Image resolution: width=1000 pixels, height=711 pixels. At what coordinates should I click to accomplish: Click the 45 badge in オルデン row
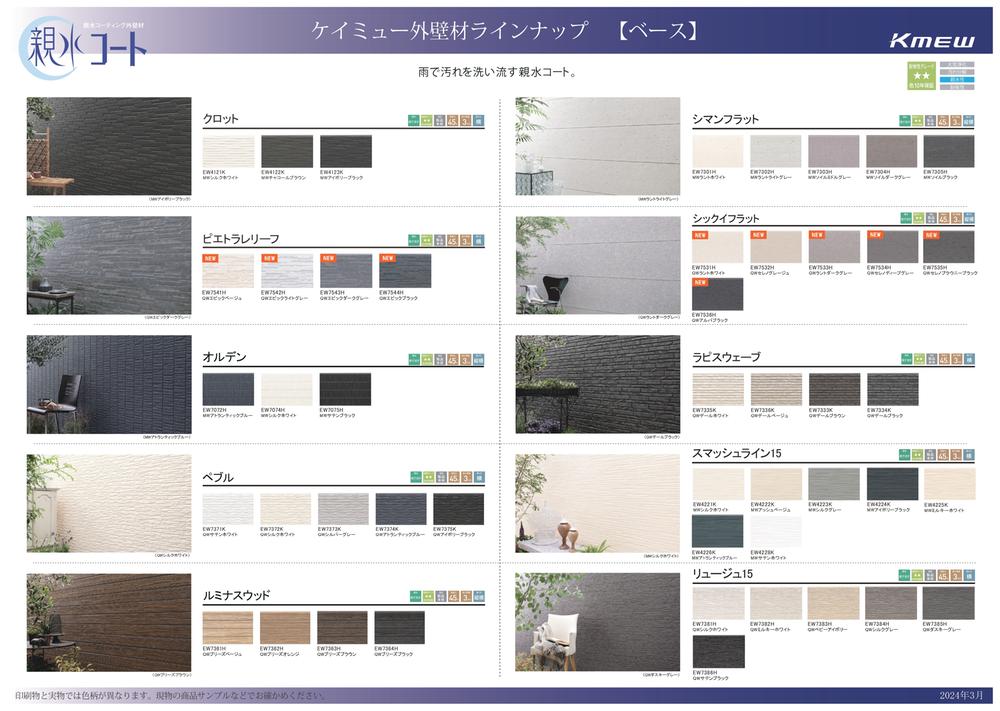[453, 359]
